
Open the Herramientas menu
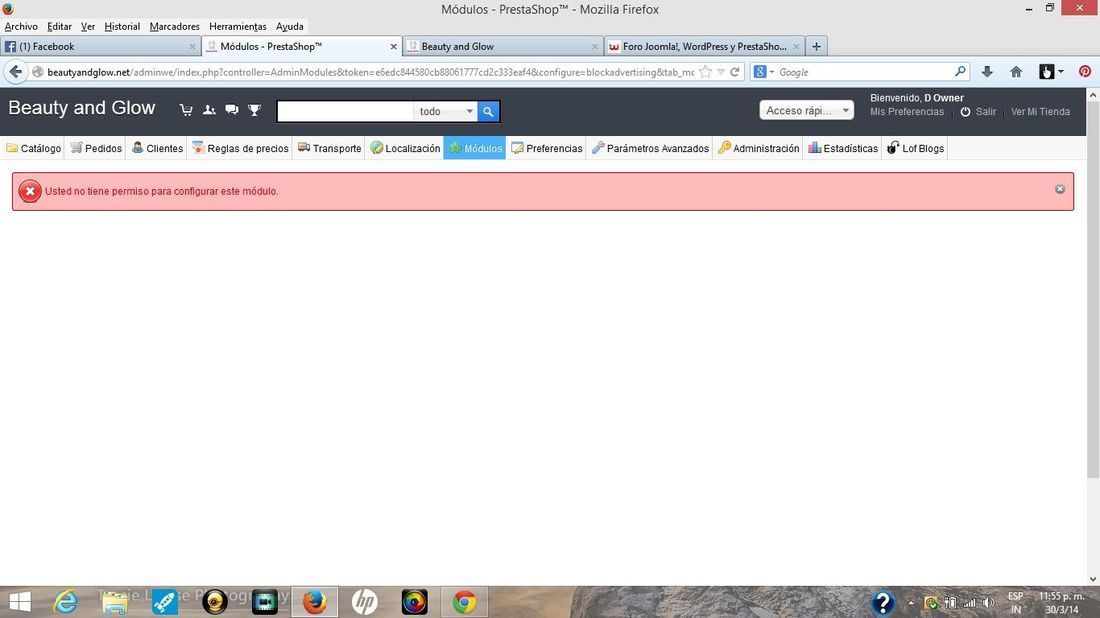(238, 26)
